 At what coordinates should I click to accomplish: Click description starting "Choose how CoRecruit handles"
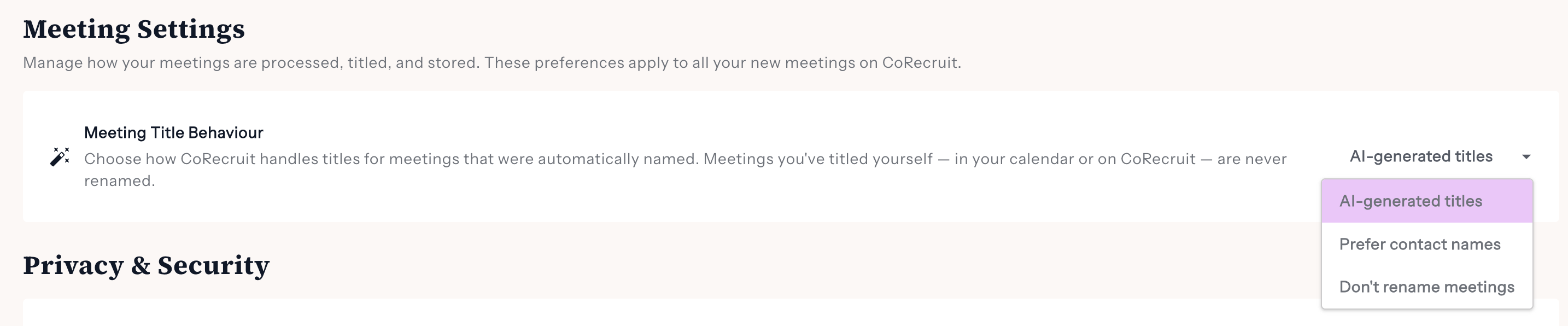click(x=686, y=170)
